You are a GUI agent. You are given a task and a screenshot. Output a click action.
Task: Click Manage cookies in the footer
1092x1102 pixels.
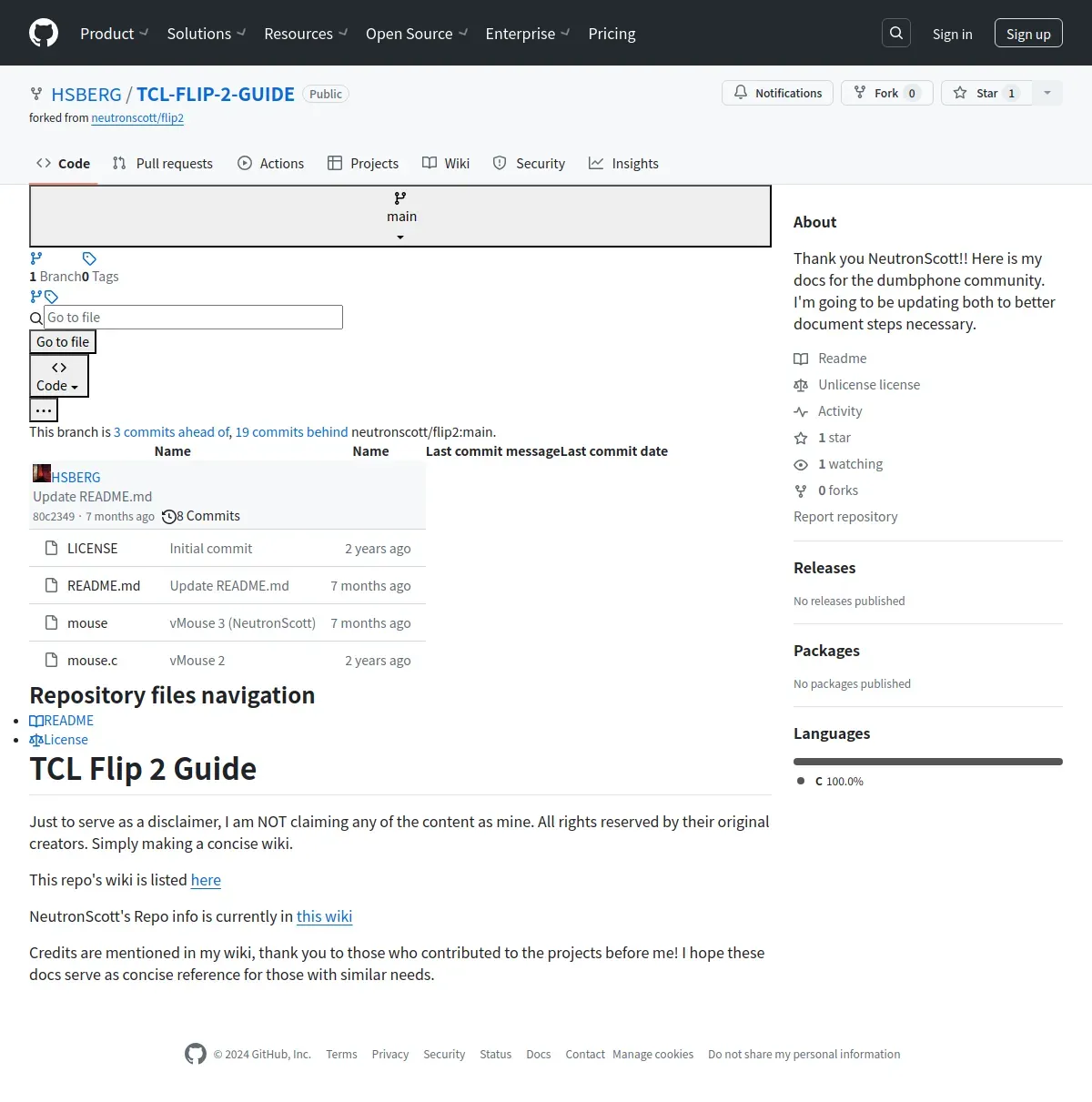click(x=652, y=1055)
